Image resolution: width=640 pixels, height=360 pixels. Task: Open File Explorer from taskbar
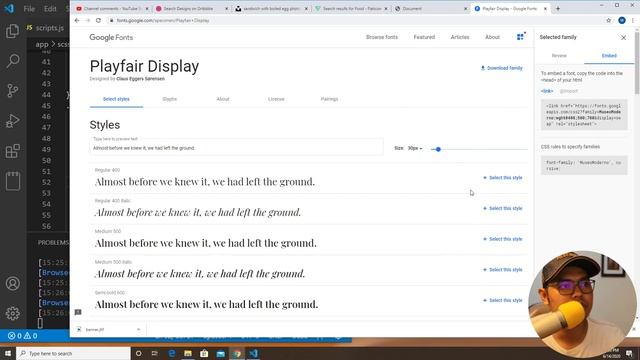pos(188,353)
